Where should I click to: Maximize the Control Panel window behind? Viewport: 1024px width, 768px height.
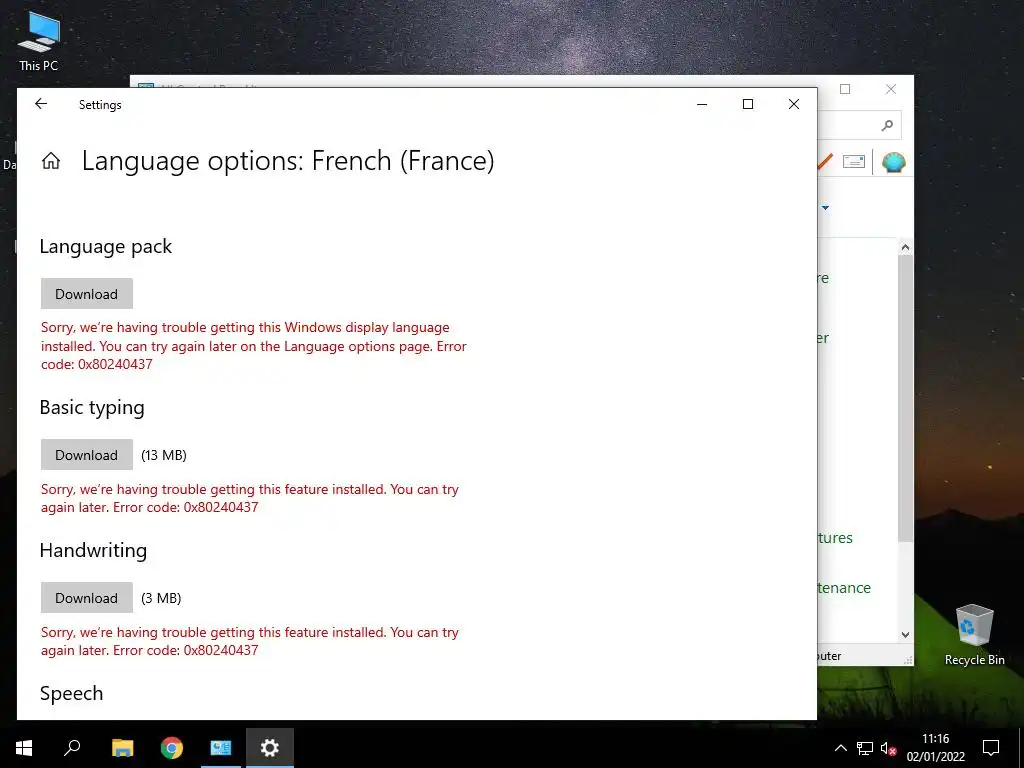pyautogui.click(x=845, y=89)
